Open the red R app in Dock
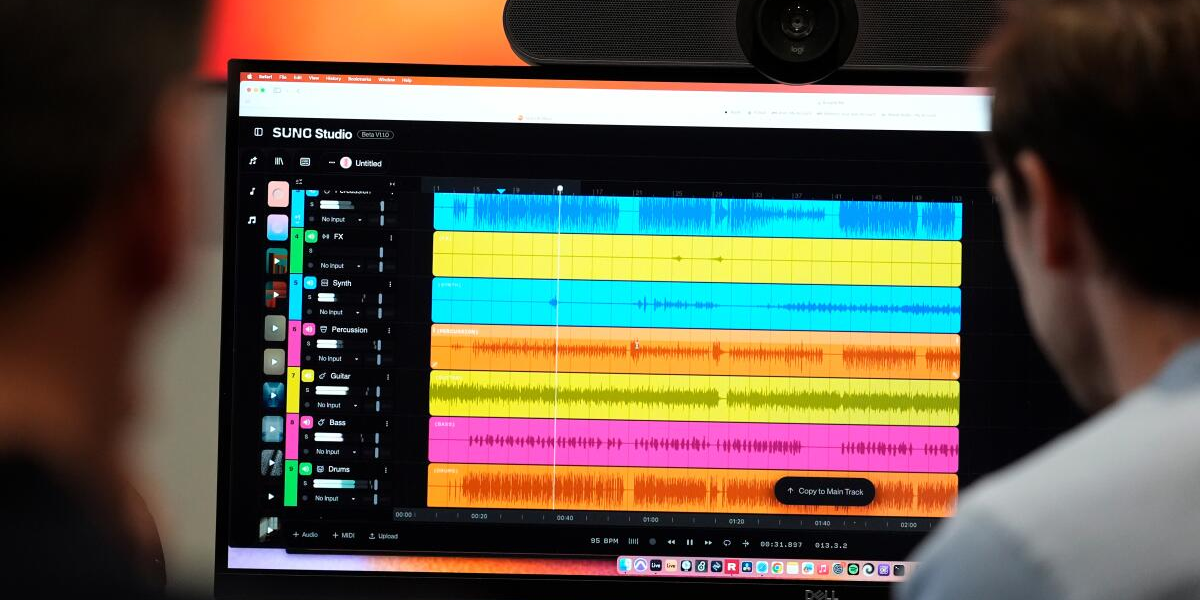Viewport: 1200px width, 600px height. (x=732, y=567)
